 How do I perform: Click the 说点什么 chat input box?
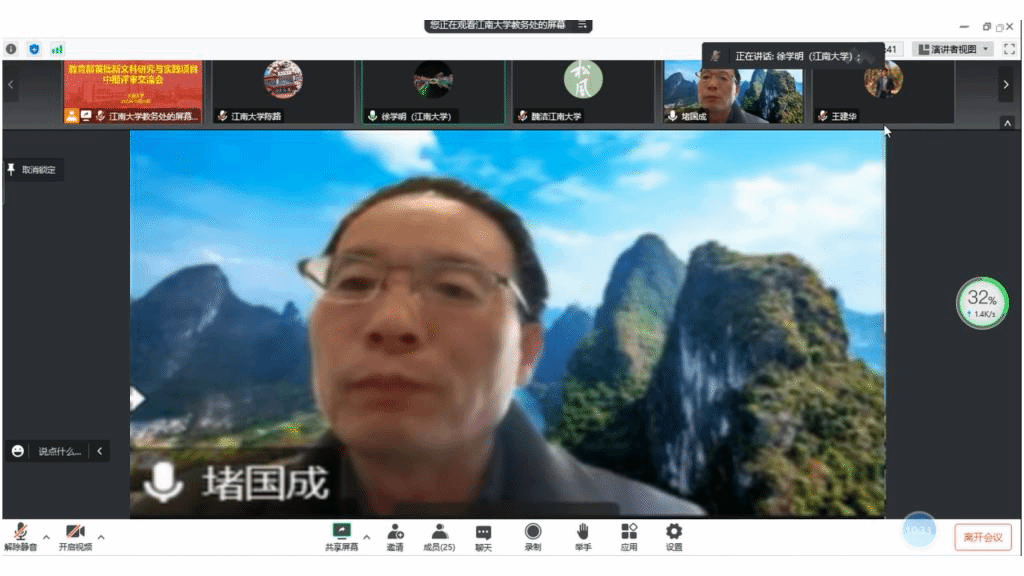click(59, 452)
